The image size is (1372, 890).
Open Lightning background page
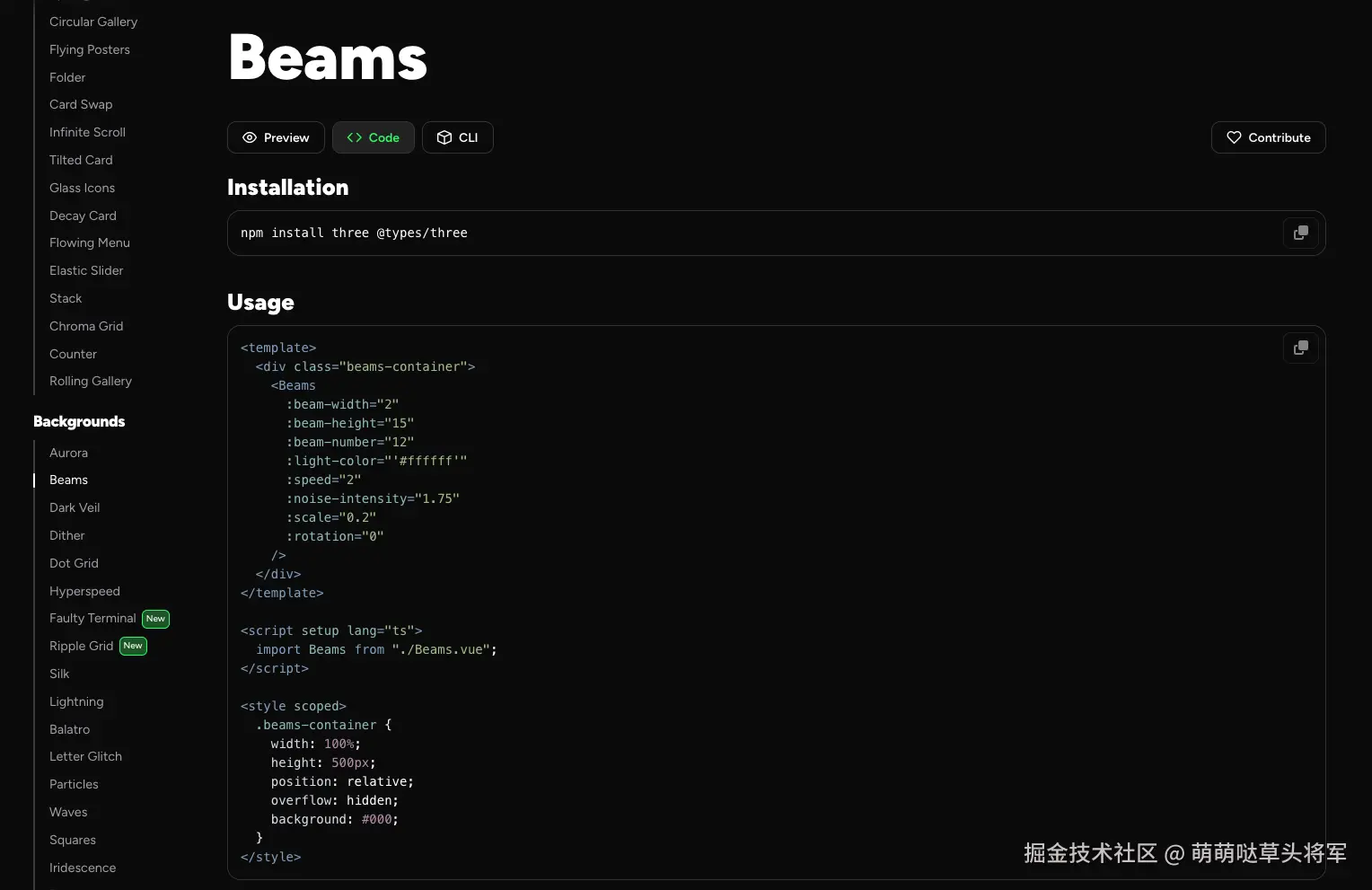(76, 701)
